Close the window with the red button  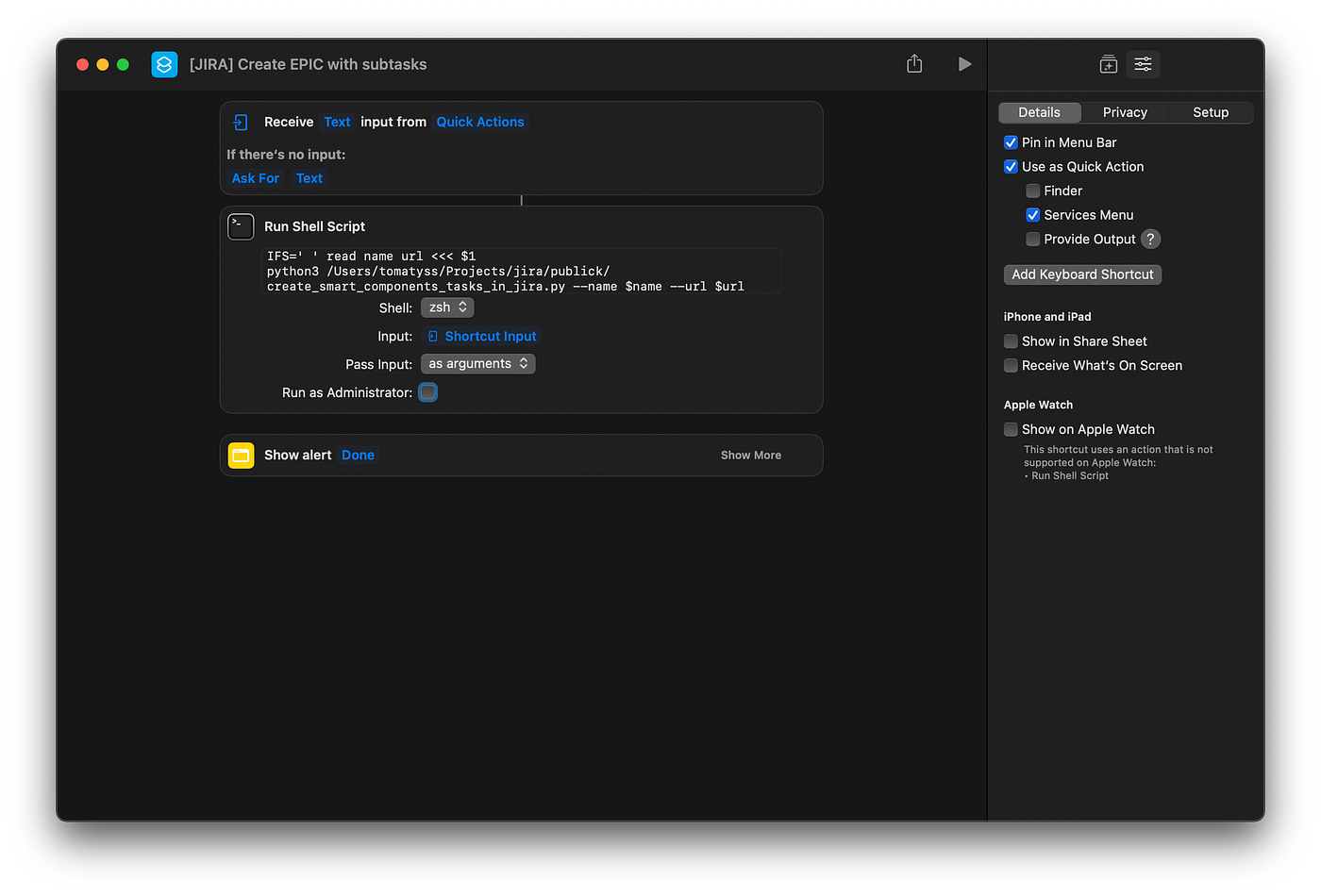pyautogui.click(x=83, y=64)
